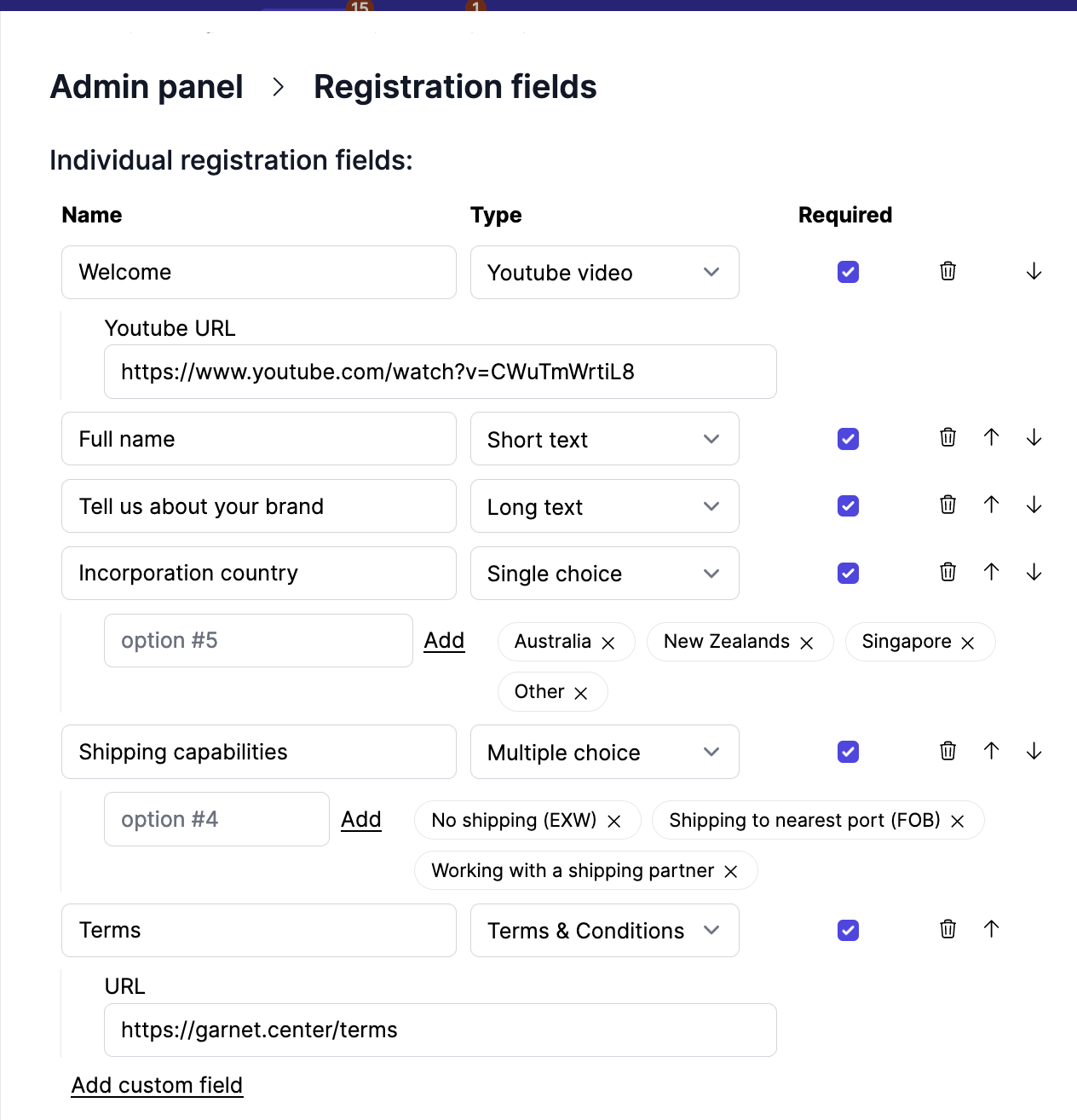This screenshot has width=1077, height=1120.
Task: Disable Required on the Terms field
Action: point(848,930)
